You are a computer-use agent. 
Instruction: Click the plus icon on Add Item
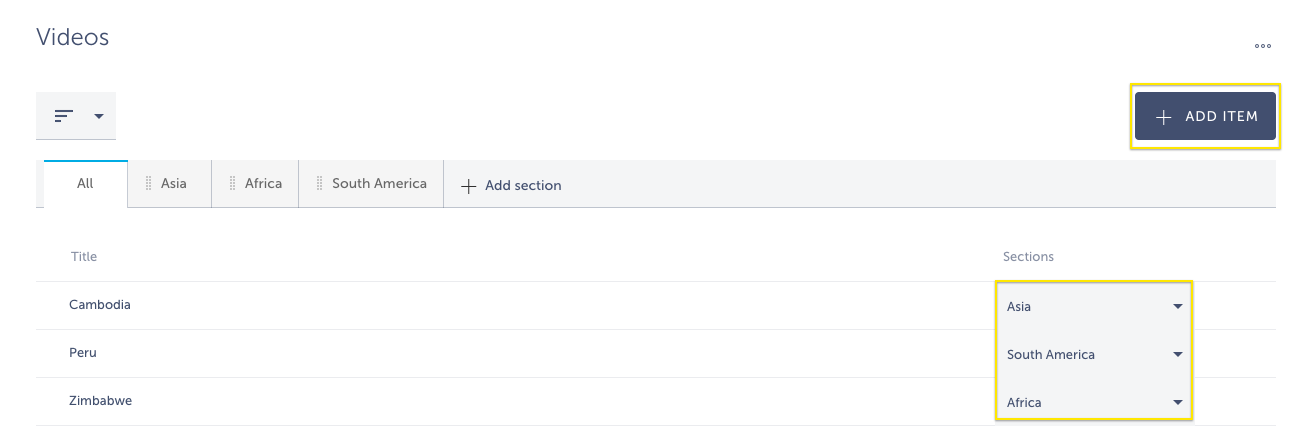(1163, 117)
